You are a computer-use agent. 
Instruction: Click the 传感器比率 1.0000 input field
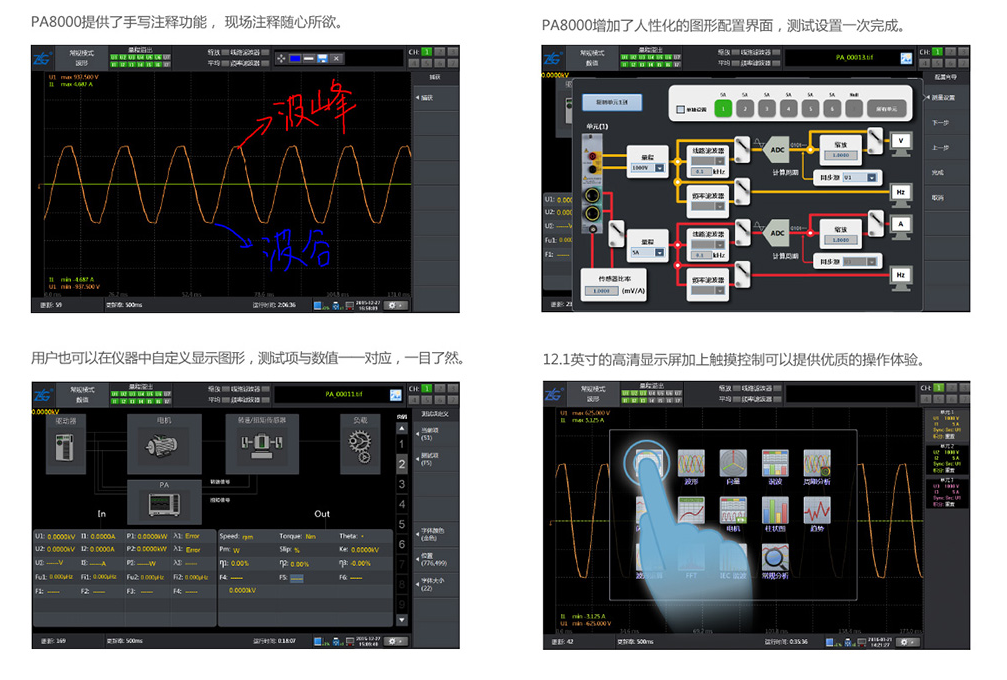pyautogui.click(x=602, y=291)
